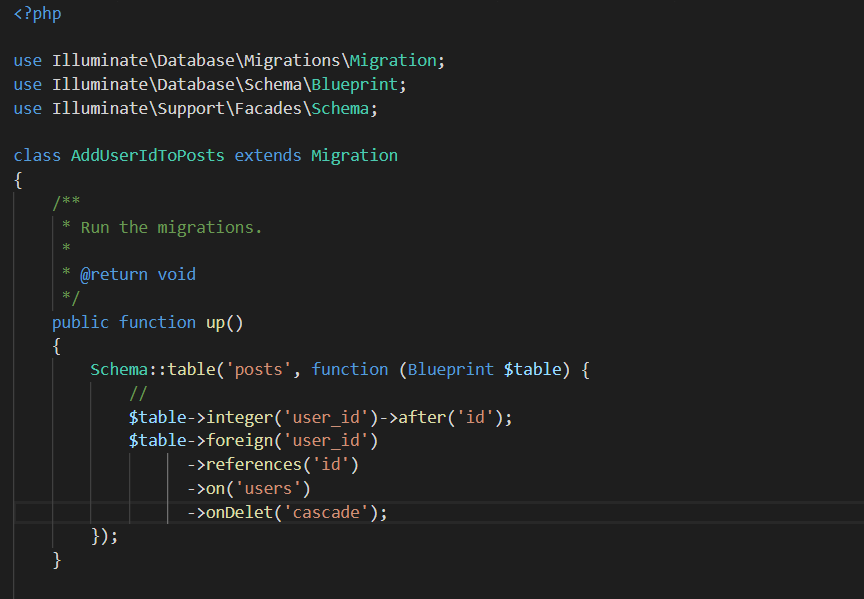Click the class keyword
Image resolution: width=864 pixels, height=599 pixels.
pos(37,156)
